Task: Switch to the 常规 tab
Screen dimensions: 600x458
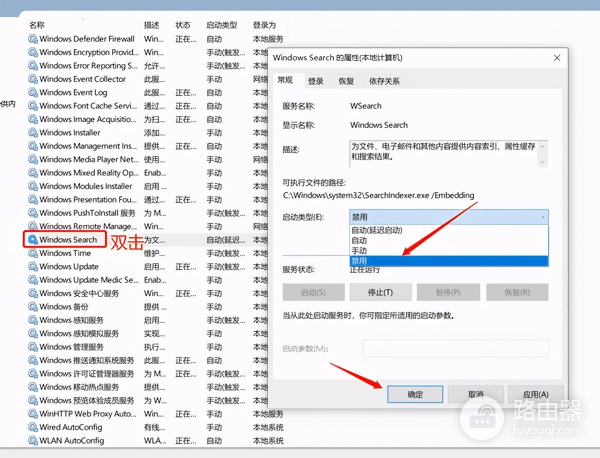Action: point(285,80)
